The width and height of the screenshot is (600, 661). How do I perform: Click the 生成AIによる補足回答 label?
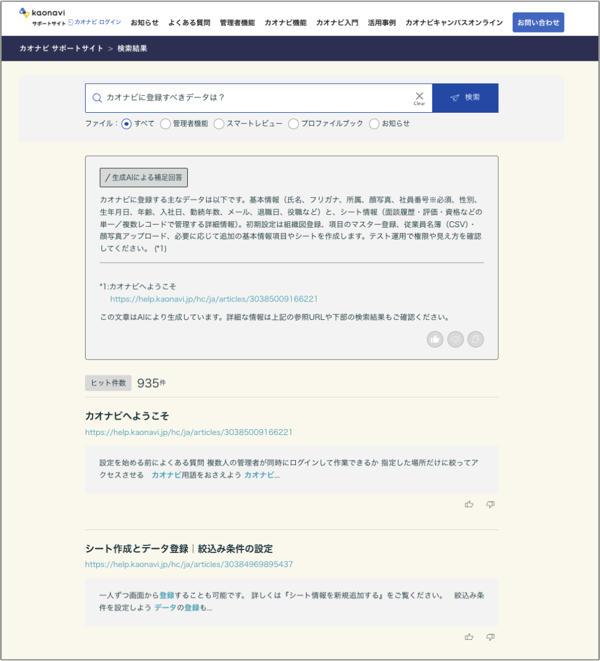pyautogui.click(x=144, y=177)
